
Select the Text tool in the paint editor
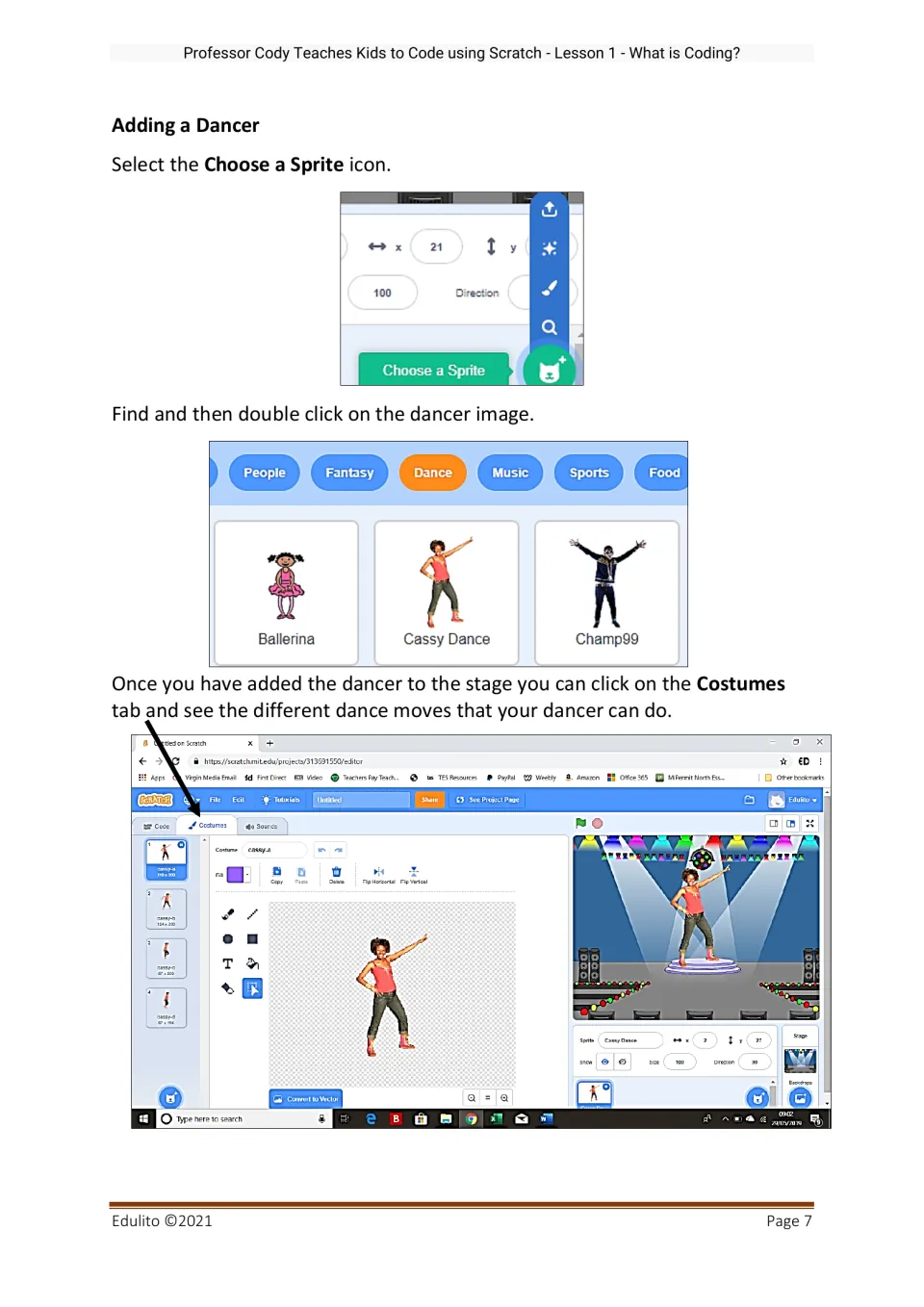228,963
